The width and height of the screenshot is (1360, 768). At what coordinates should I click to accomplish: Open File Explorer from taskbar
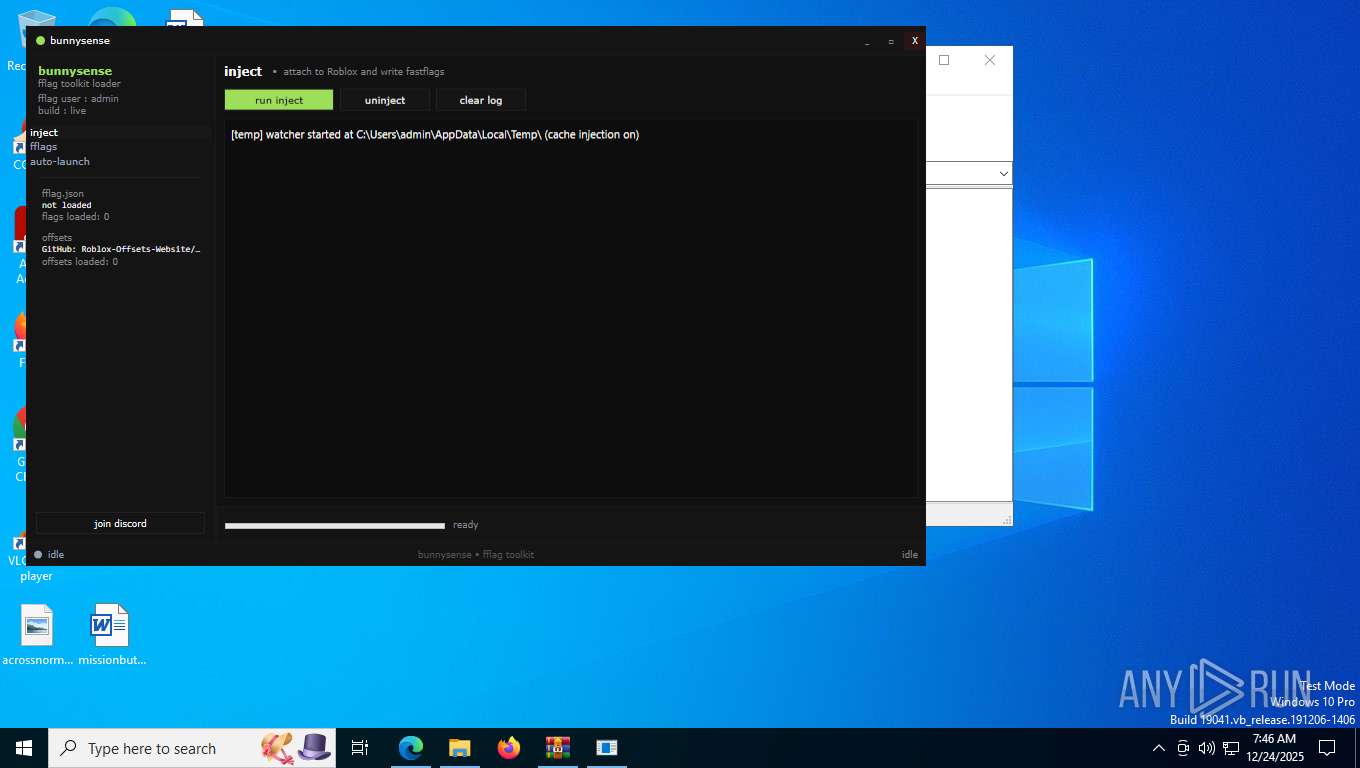(x=459, y=748)
